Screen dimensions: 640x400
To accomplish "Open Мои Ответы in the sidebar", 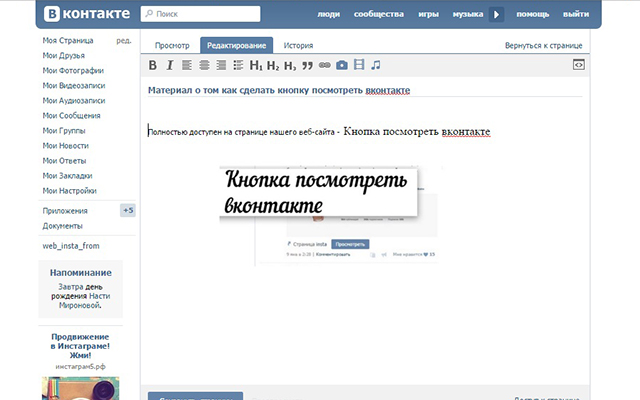I will coord(64,161).
